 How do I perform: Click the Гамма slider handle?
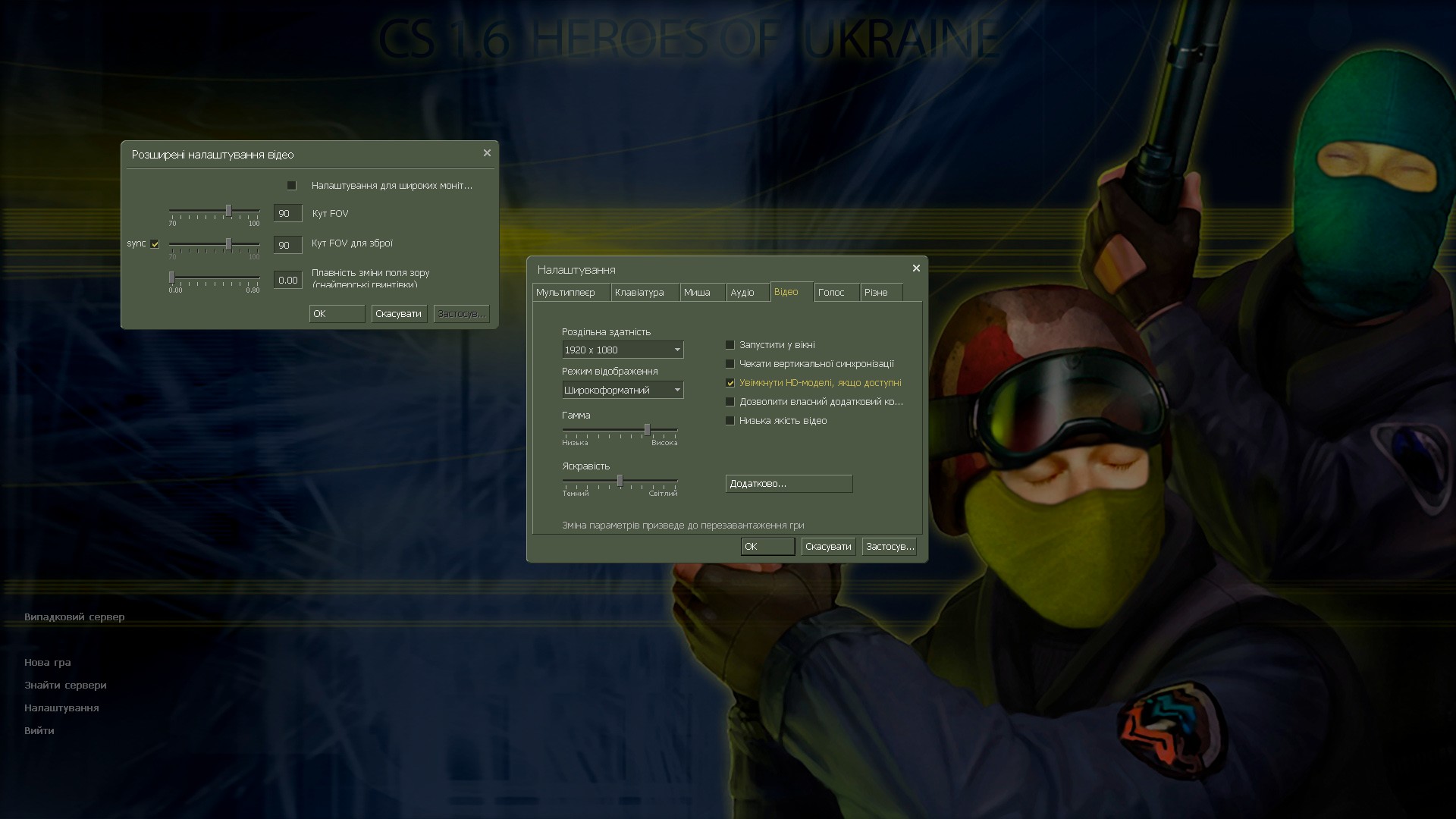(647, 430)
